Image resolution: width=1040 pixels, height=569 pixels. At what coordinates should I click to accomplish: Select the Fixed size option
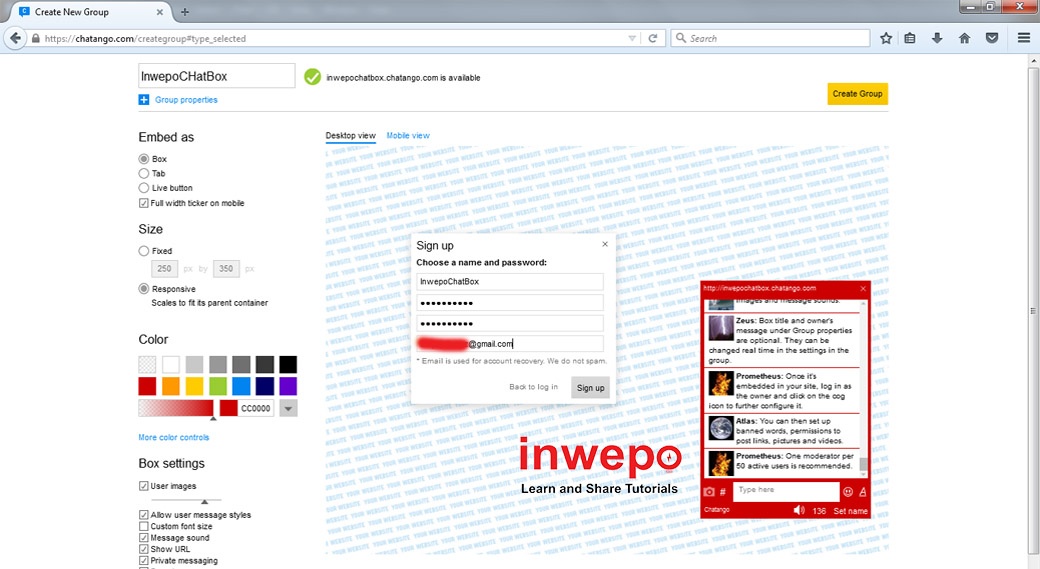tap(143, 251)
